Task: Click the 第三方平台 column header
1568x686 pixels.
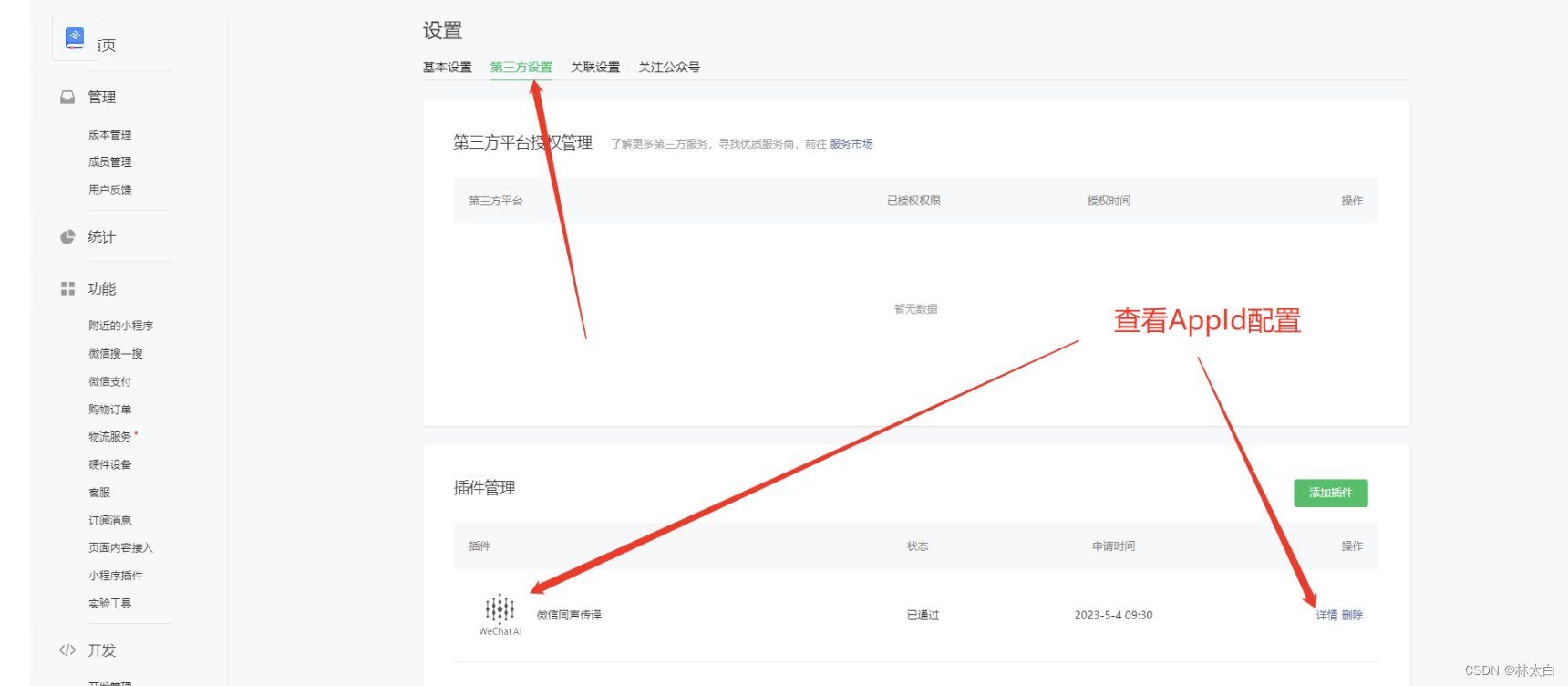Action: [x=496, y=201]
